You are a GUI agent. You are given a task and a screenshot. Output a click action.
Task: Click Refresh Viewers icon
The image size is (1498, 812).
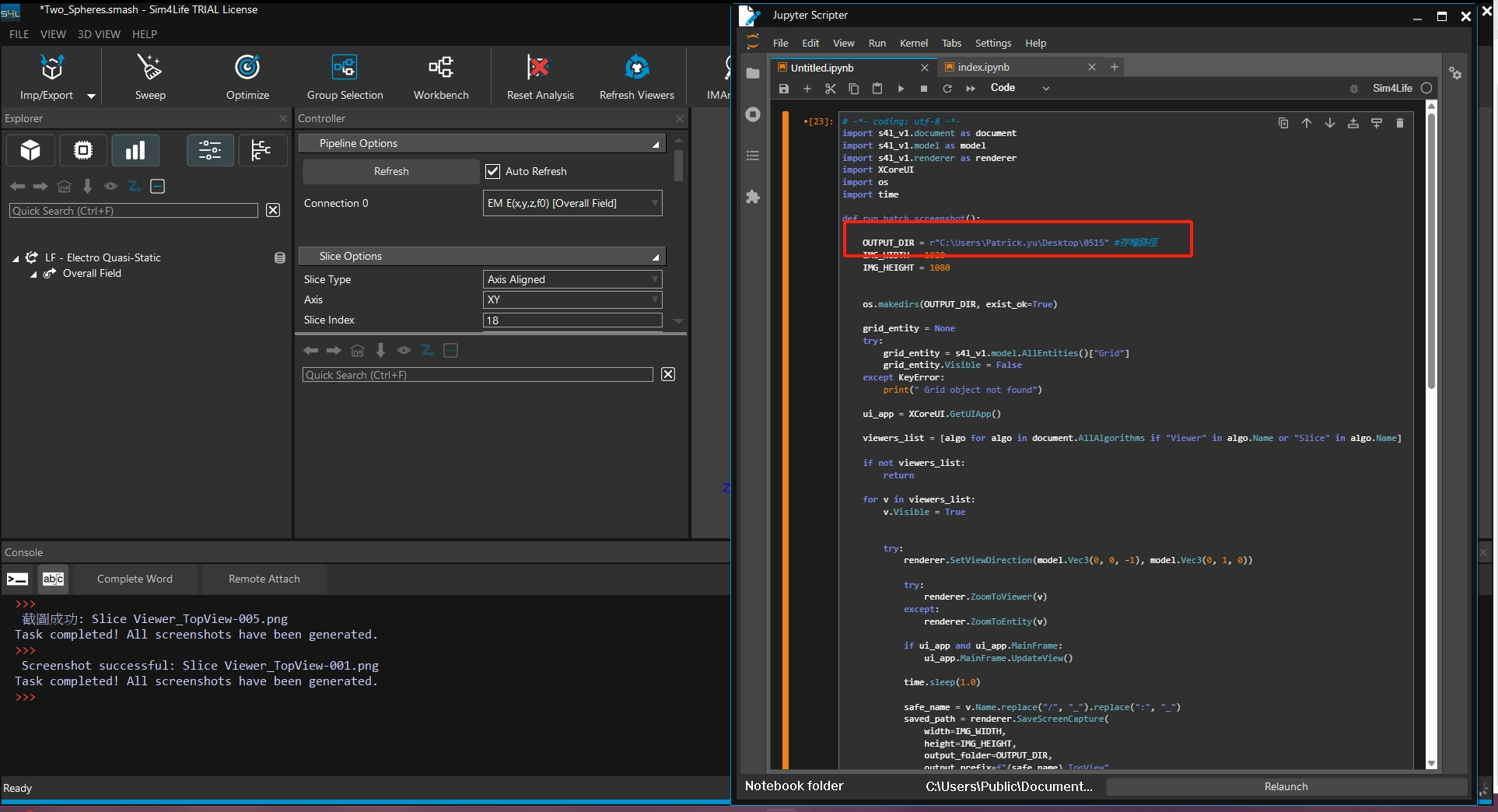(x=637, y=68)
